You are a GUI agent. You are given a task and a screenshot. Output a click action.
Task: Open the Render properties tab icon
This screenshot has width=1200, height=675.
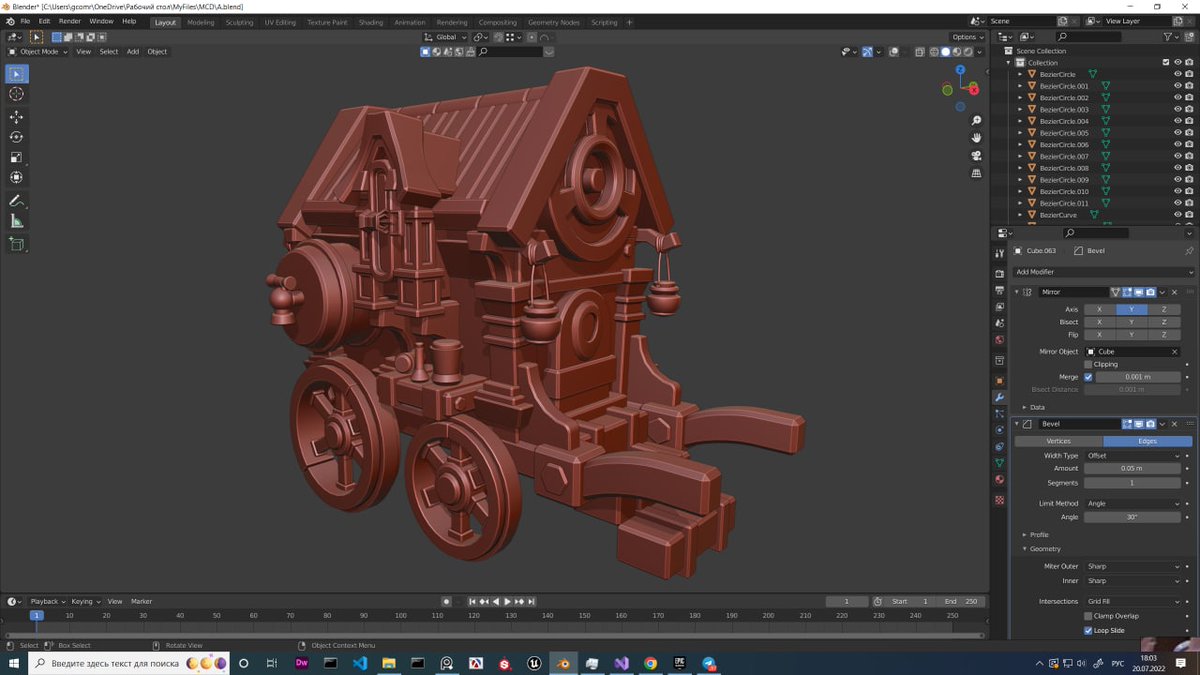[999, 273]
